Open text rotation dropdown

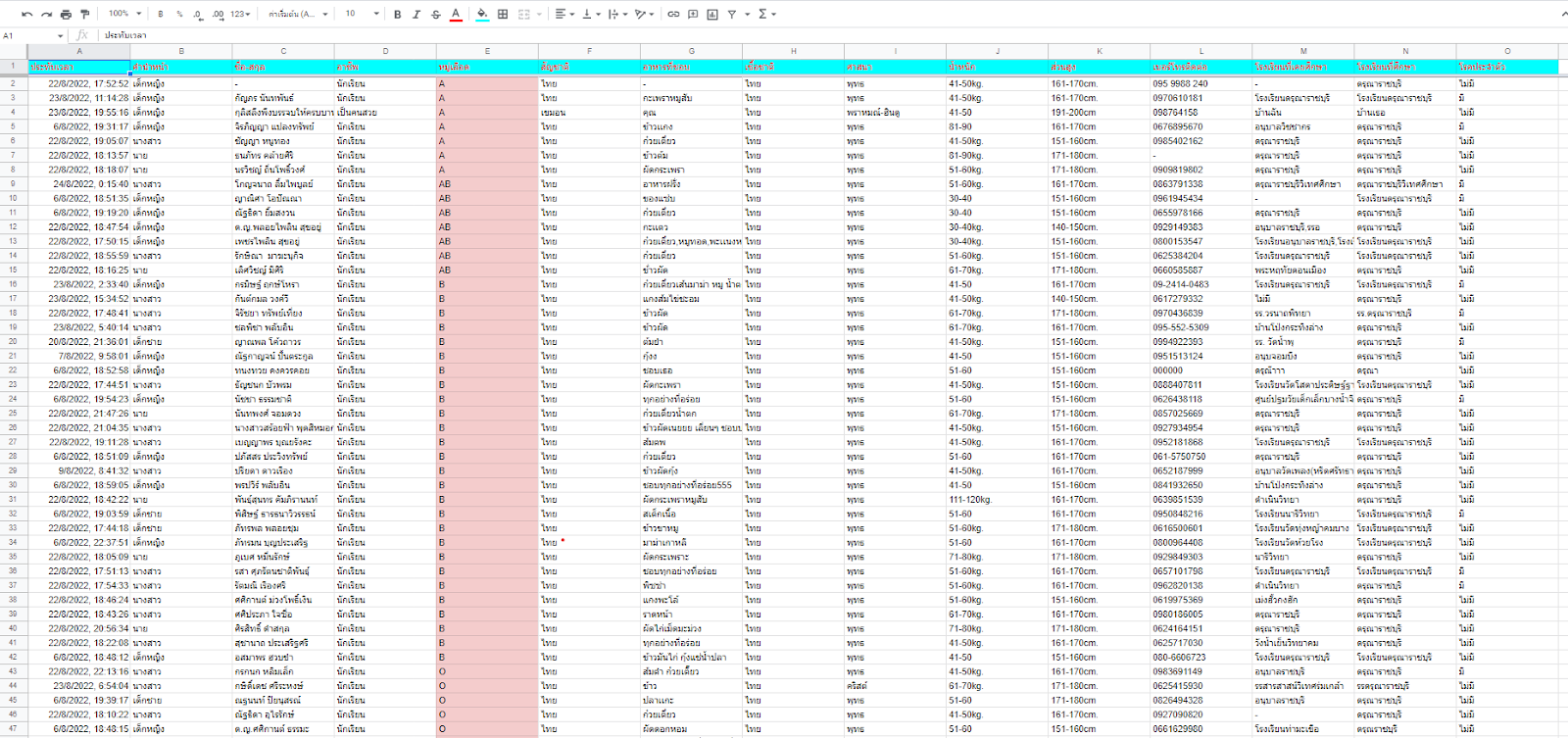[644, 14]
